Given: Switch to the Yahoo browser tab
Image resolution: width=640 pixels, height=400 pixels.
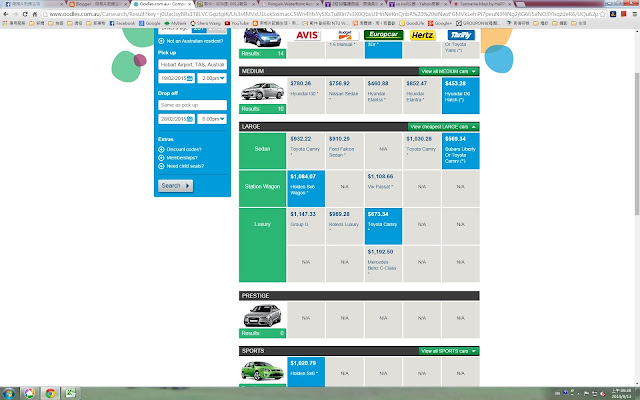Looking at the screenshot, I should [419, 4].
